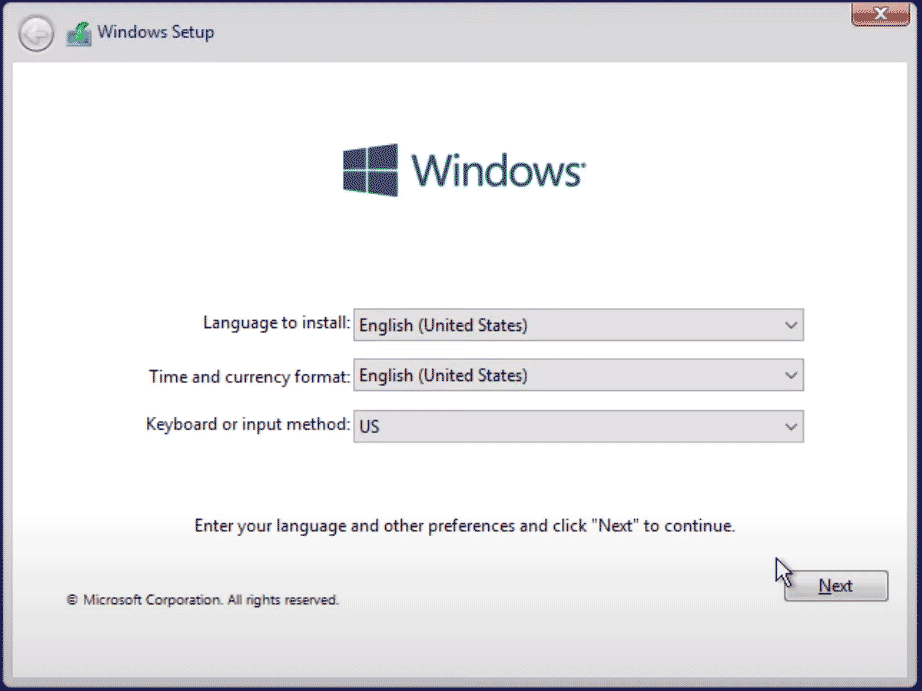The width and height of the screenshot is (922, 691).
Task: Click the Windows Setup installer icon
Action: 78,34
